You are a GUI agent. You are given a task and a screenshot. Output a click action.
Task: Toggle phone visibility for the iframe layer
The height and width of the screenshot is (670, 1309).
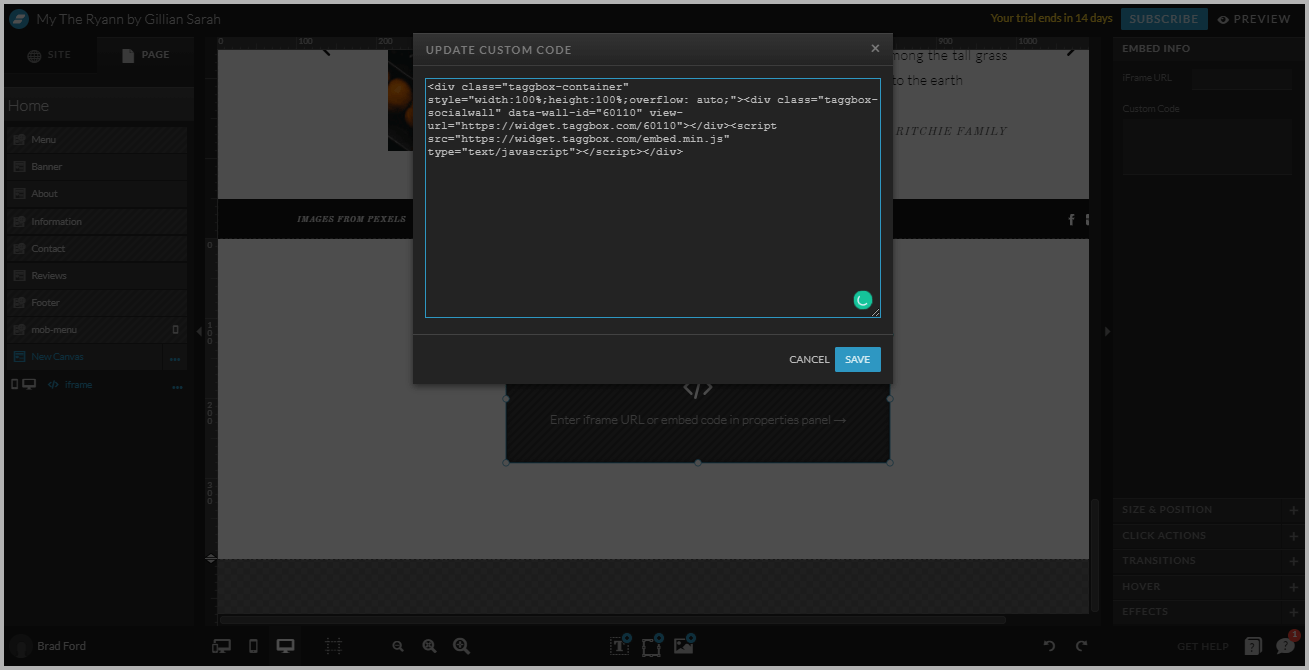pos(15,383)
